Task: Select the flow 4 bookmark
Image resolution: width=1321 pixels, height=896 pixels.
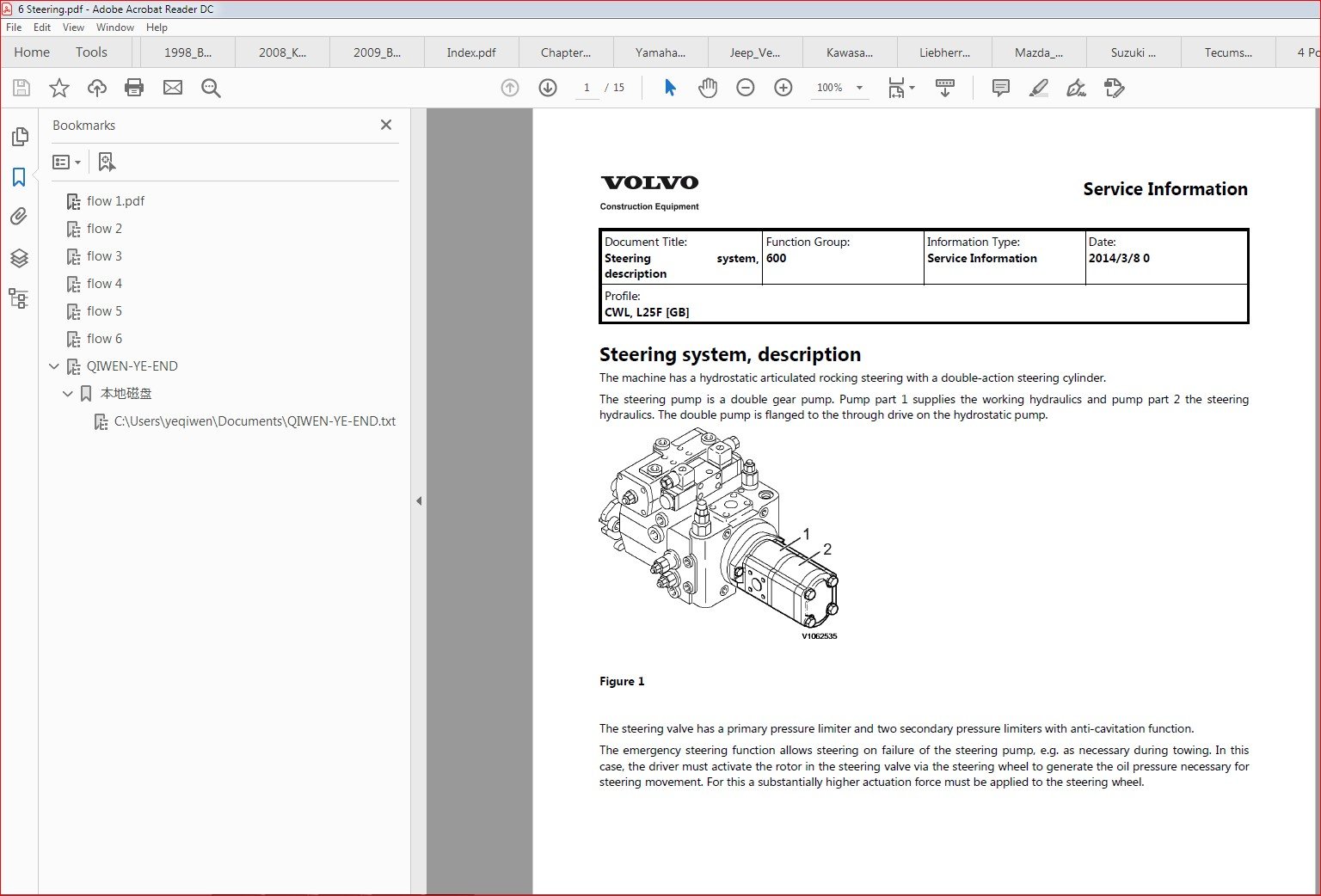Action: click(104, 284)
